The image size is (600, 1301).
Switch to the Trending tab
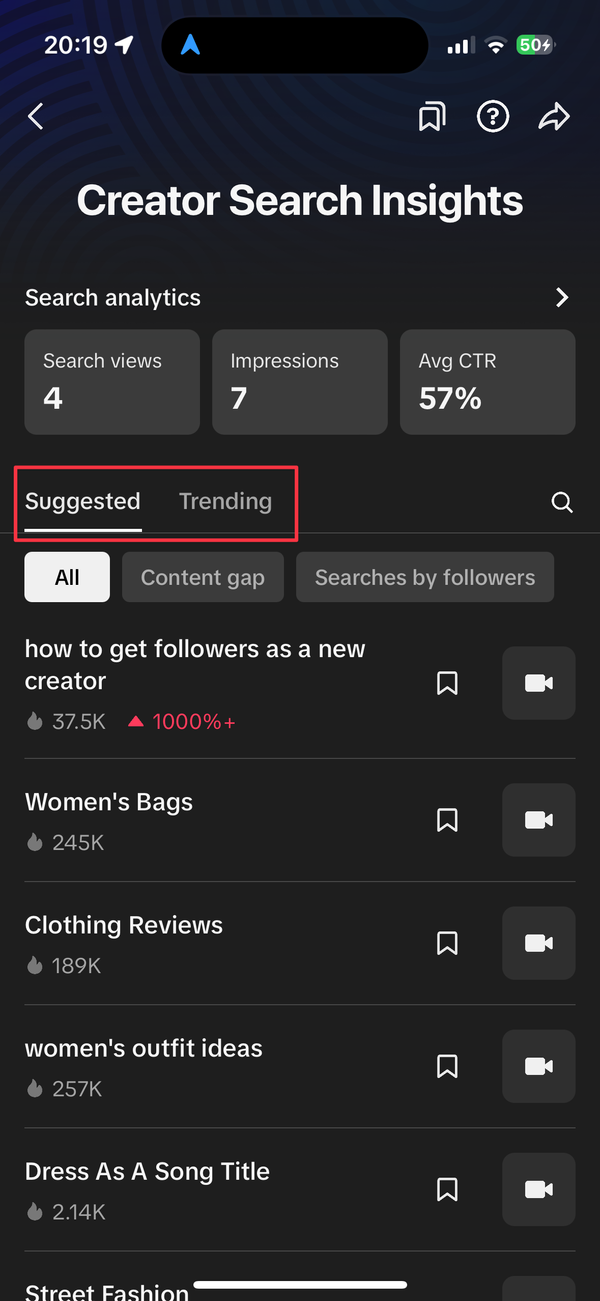225,501
